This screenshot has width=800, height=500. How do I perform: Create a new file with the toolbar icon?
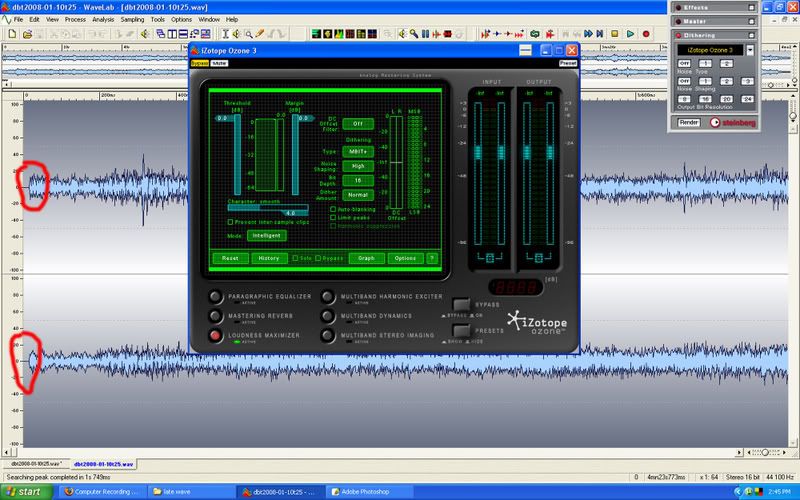[x=12, y=34]
